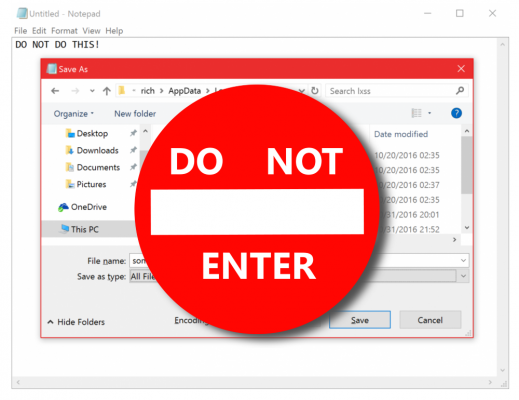This screenshot has width=519, height=400.
Task: Expand the File name dropdown arrow
Action: tap(463, 260)
